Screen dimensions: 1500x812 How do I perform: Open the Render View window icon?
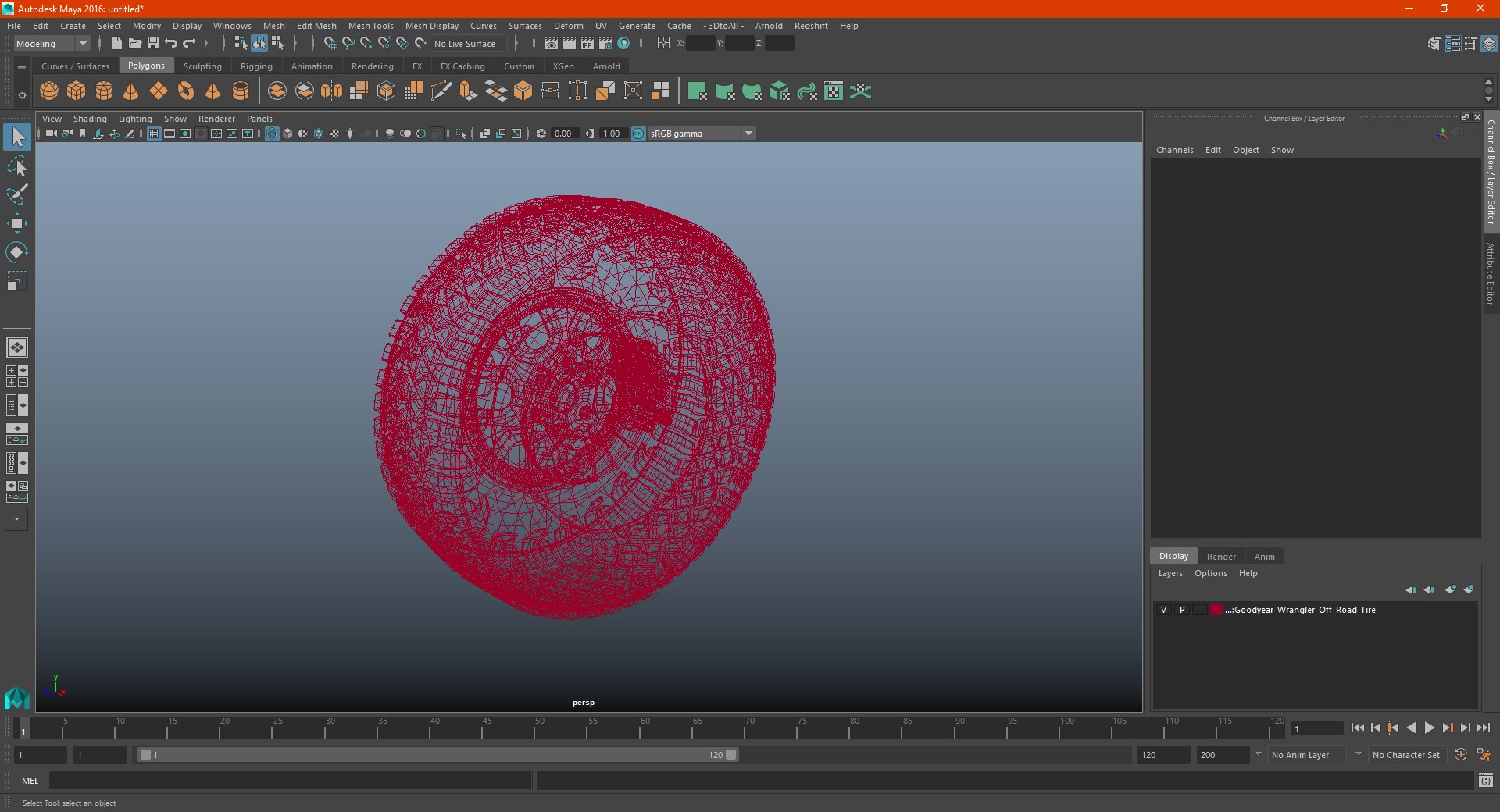[552, 44]
